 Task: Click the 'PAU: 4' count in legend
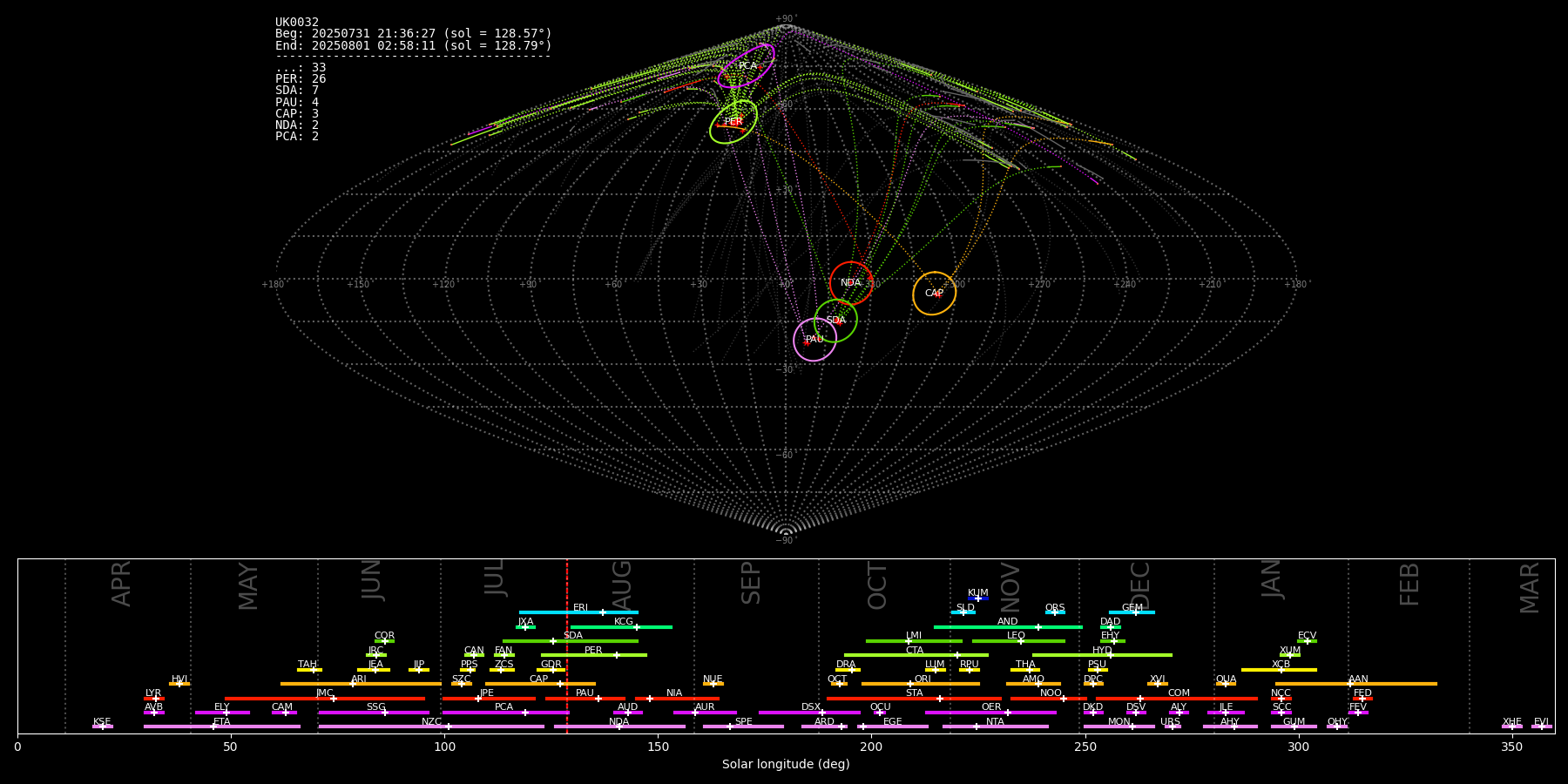coord(297,102)
